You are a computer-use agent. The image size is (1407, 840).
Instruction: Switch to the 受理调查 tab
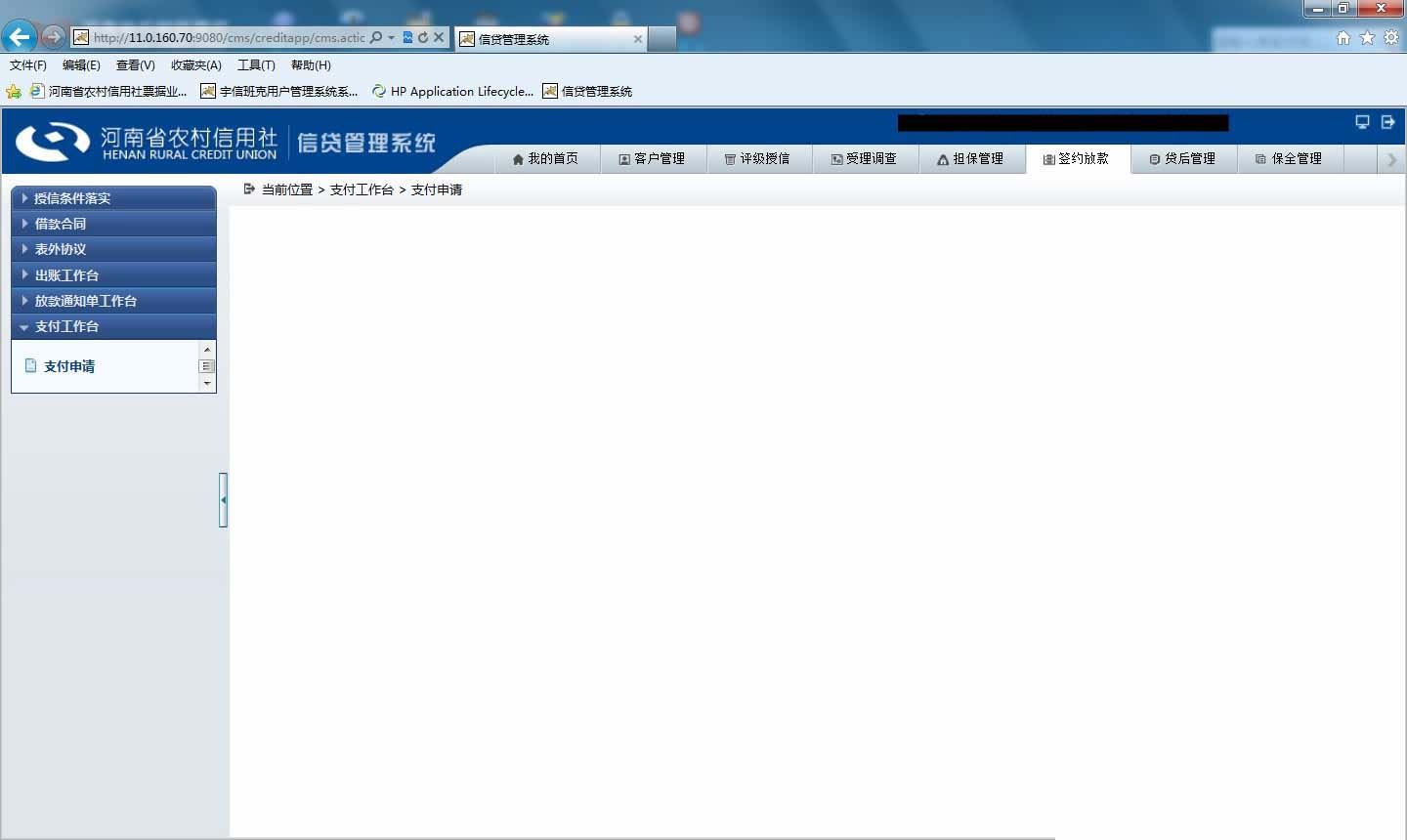point(865,158)
